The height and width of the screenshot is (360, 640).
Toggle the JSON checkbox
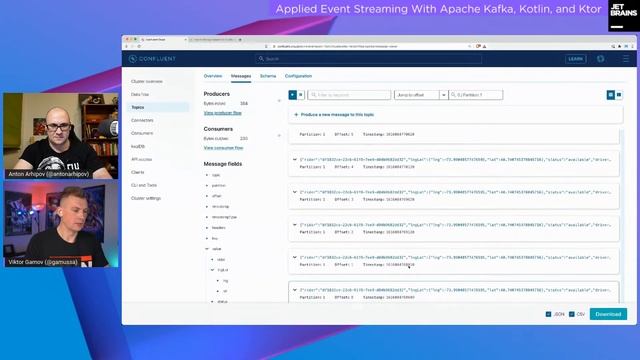tap(548, 314)
